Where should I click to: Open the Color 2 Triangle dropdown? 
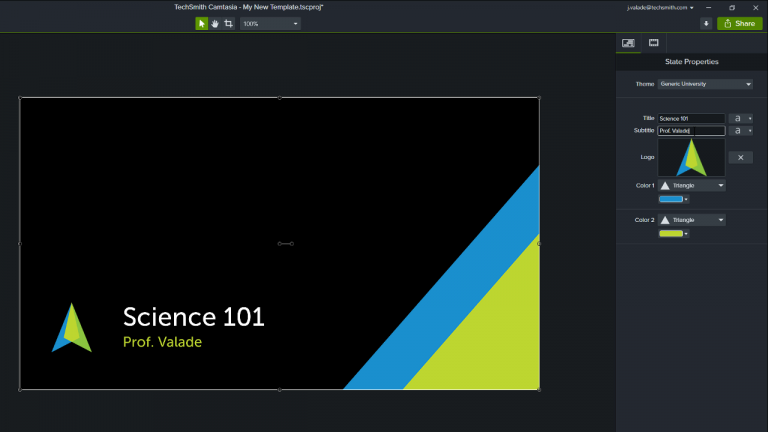[x=691, y=220]
